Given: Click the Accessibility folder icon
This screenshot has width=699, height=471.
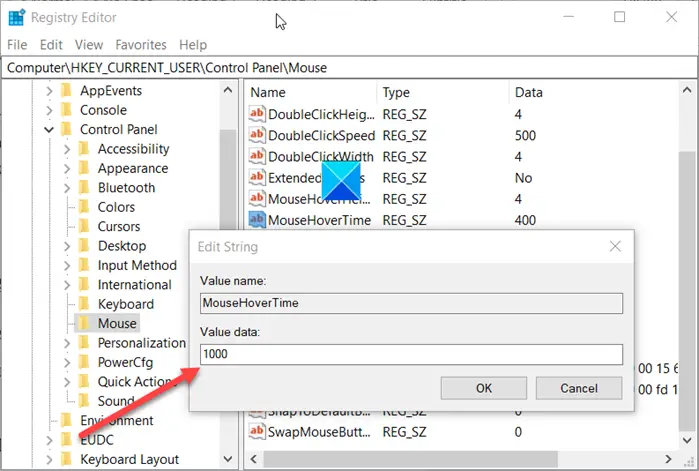Looking at the screenshot, I should pyautogui.click(x=84, y=148).
